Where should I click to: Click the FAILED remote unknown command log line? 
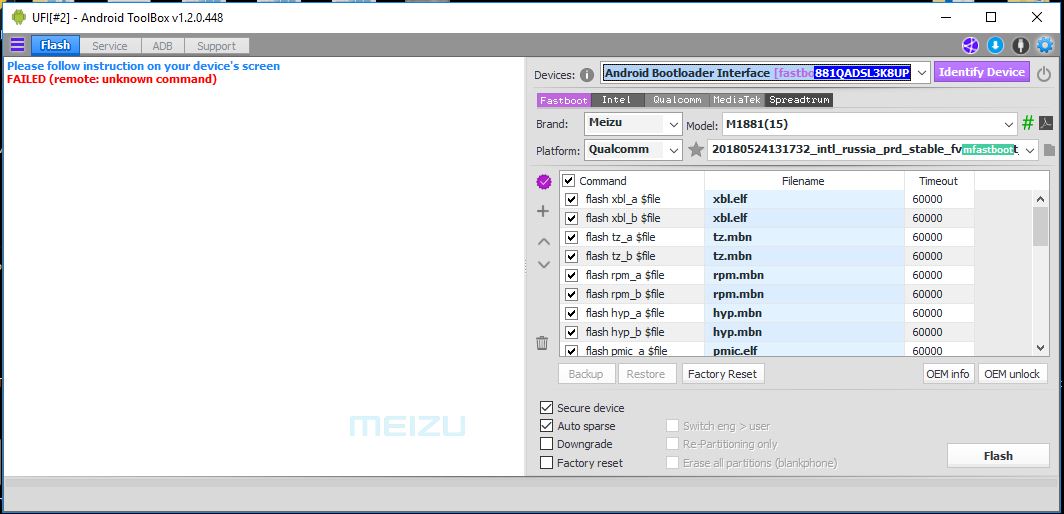(112, 79)
